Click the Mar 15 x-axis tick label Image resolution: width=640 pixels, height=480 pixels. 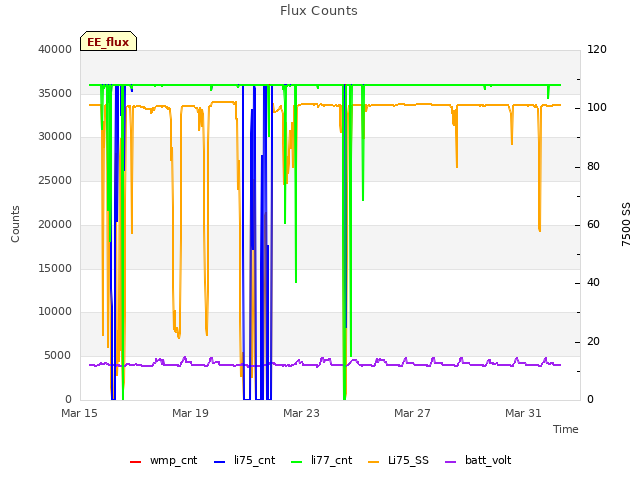(79, 413)
